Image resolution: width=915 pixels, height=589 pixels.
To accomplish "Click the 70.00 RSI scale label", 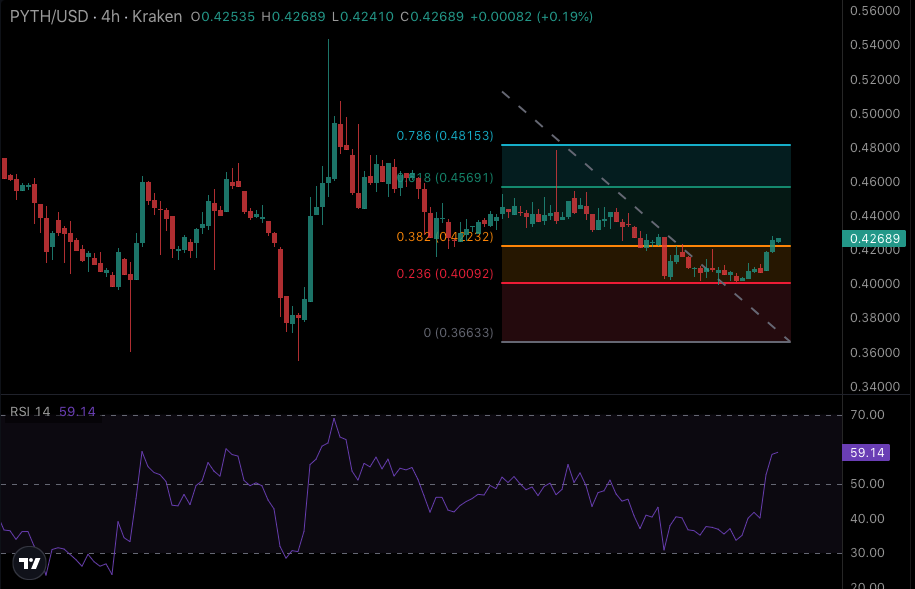I will [x=867, y=415].
